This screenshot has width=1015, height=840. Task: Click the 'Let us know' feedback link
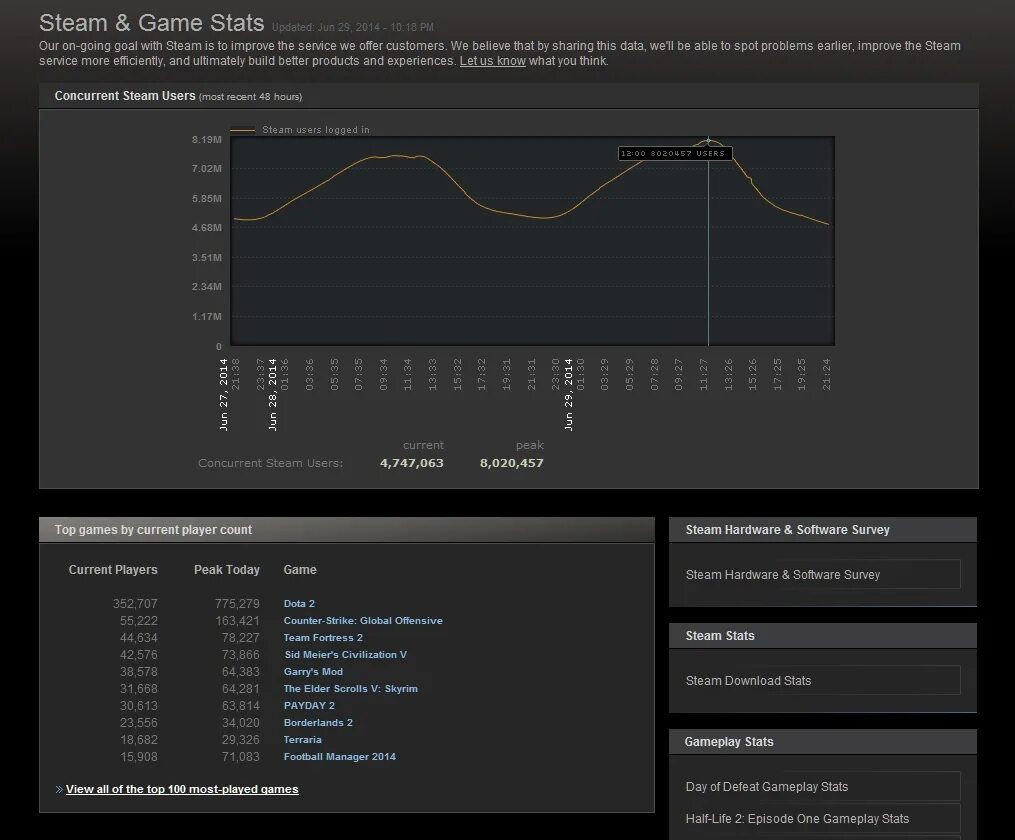tap(493, 61)
